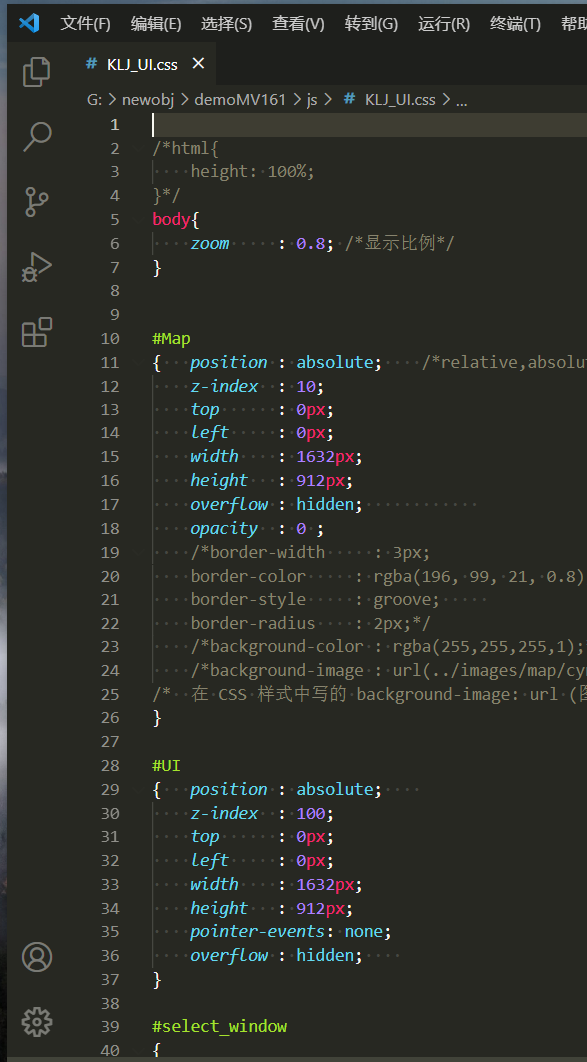The width and height of the screenshot is (587, 1062).
Task: Click line number 28 in gutter
Action: tap(110, 765)
